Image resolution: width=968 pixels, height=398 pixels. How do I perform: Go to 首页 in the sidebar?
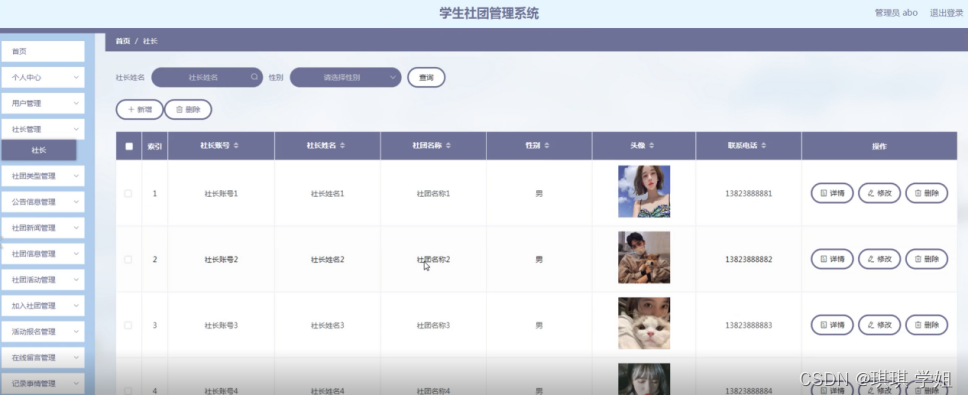(x=43, y=51)
